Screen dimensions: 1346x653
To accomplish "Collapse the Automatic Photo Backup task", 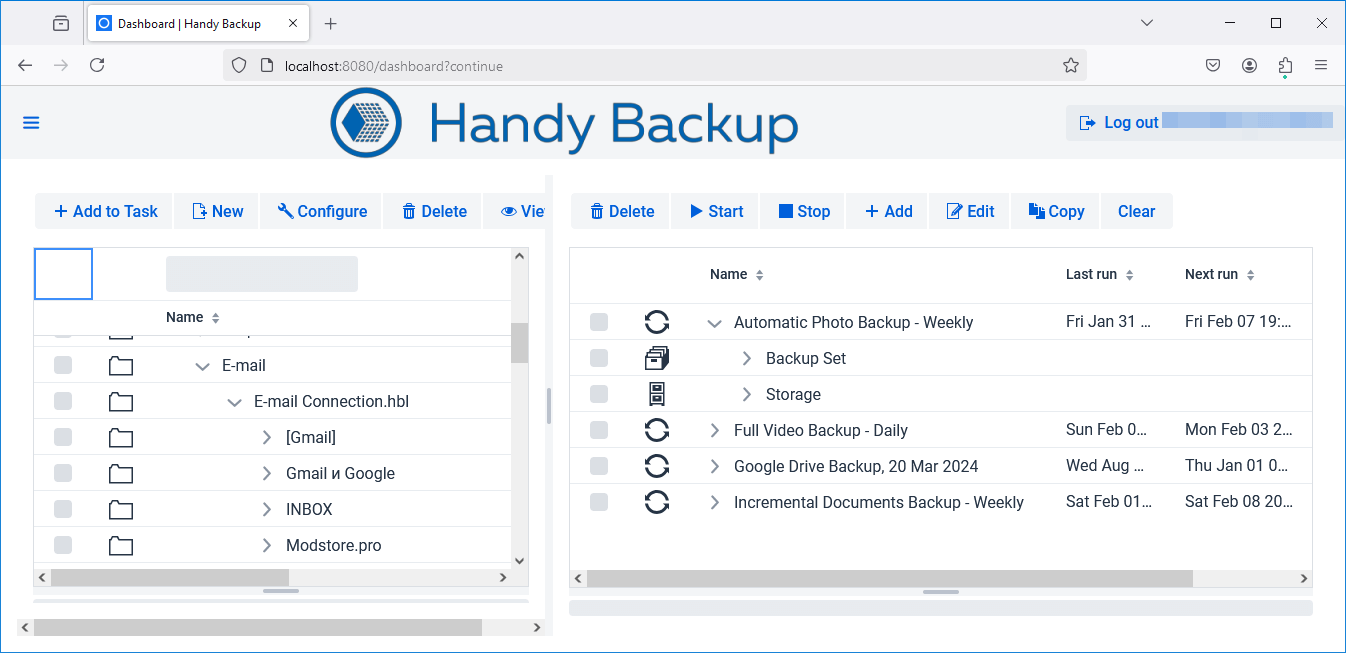I will coord(714,323).
